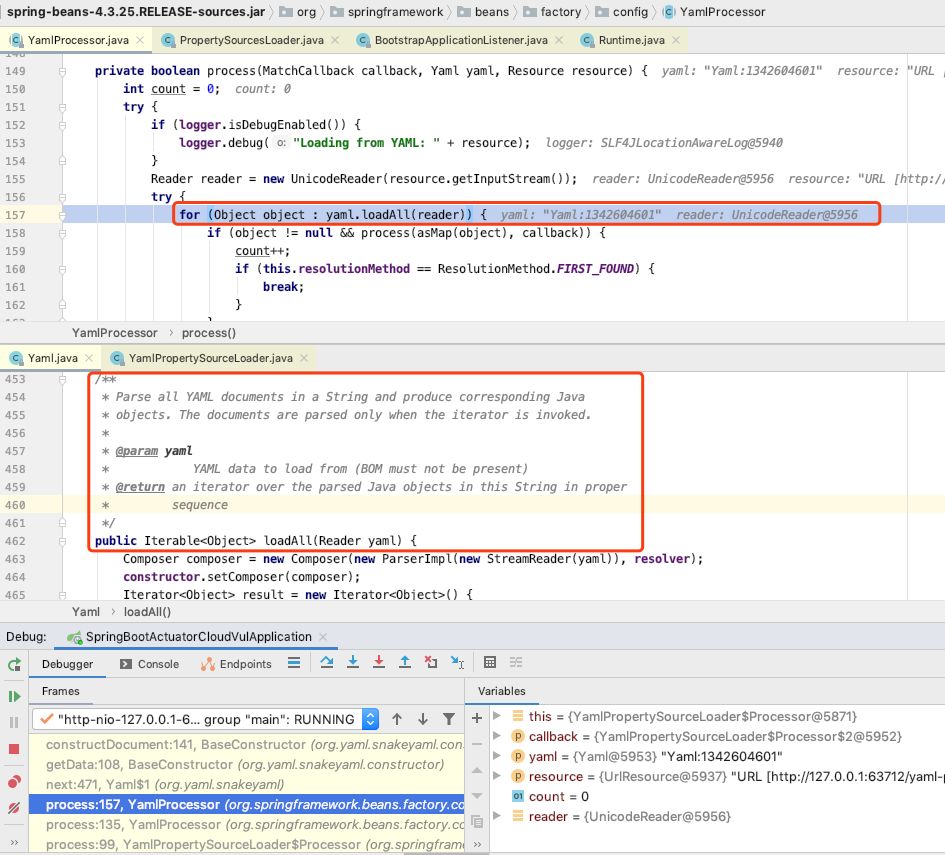Click the Step Over icon

[327, 662]
